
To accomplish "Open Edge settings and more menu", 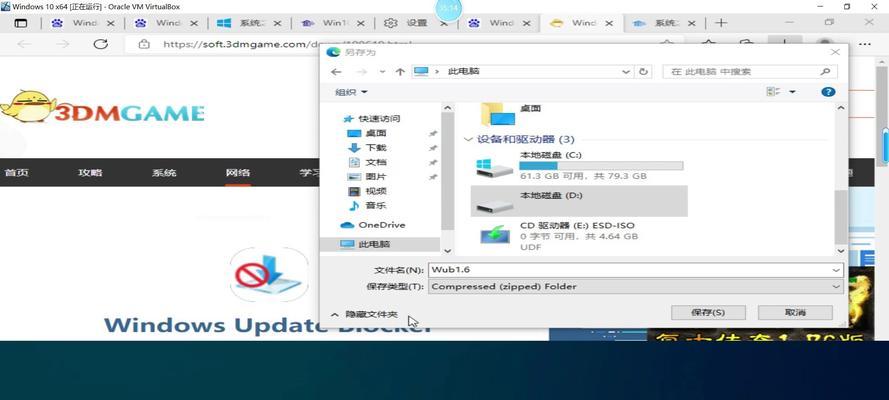I will tap(864, 44).
